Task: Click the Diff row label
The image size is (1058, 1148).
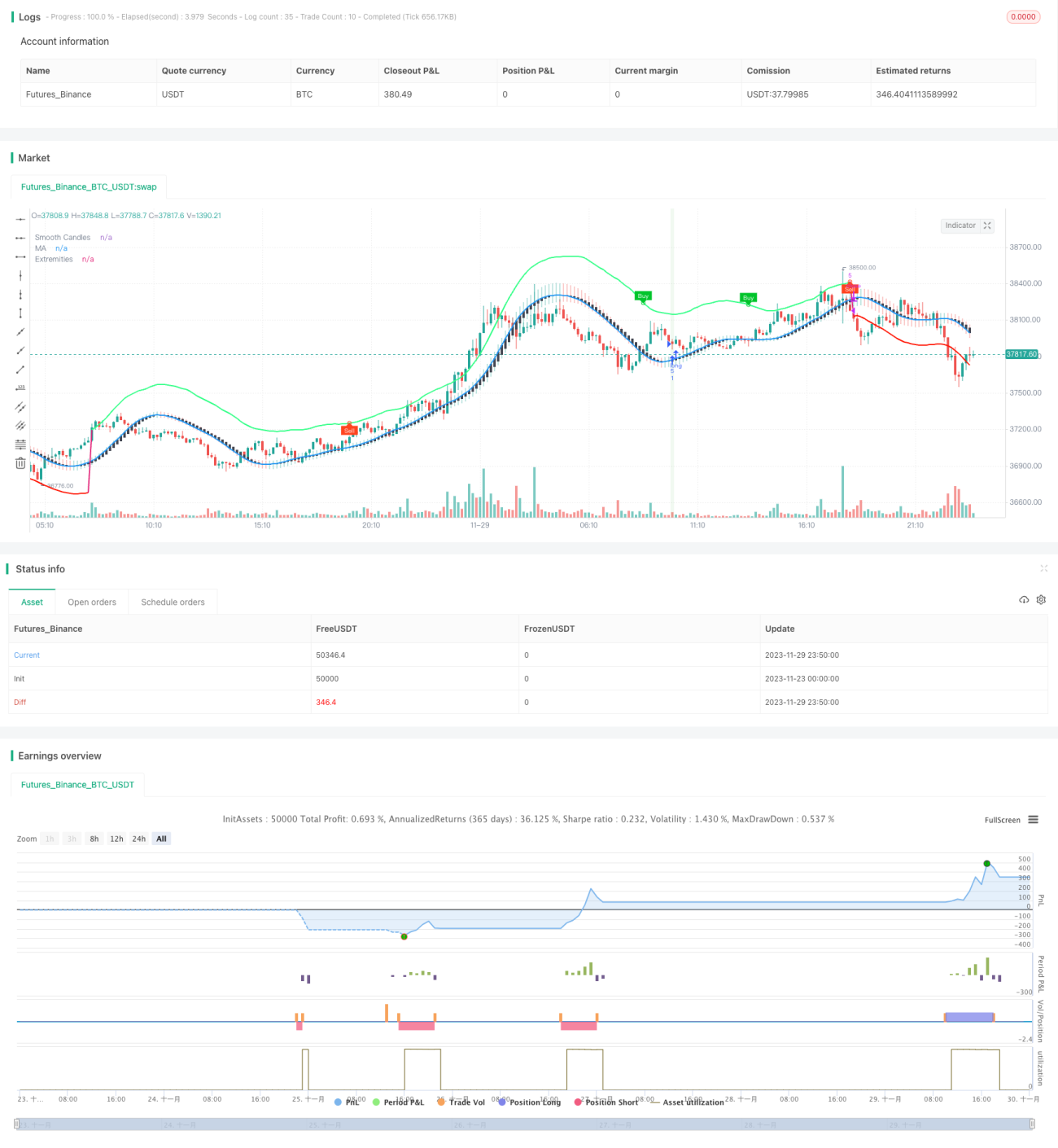Action: [20, 703]
